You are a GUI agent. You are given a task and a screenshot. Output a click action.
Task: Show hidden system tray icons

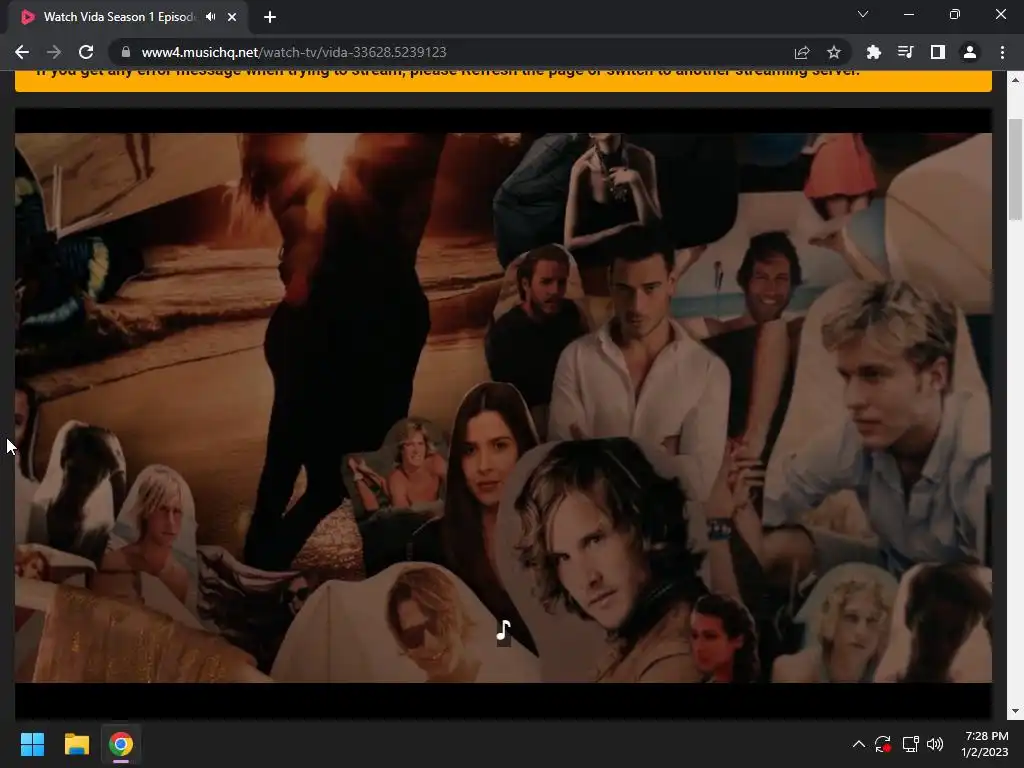coord(859,744)
